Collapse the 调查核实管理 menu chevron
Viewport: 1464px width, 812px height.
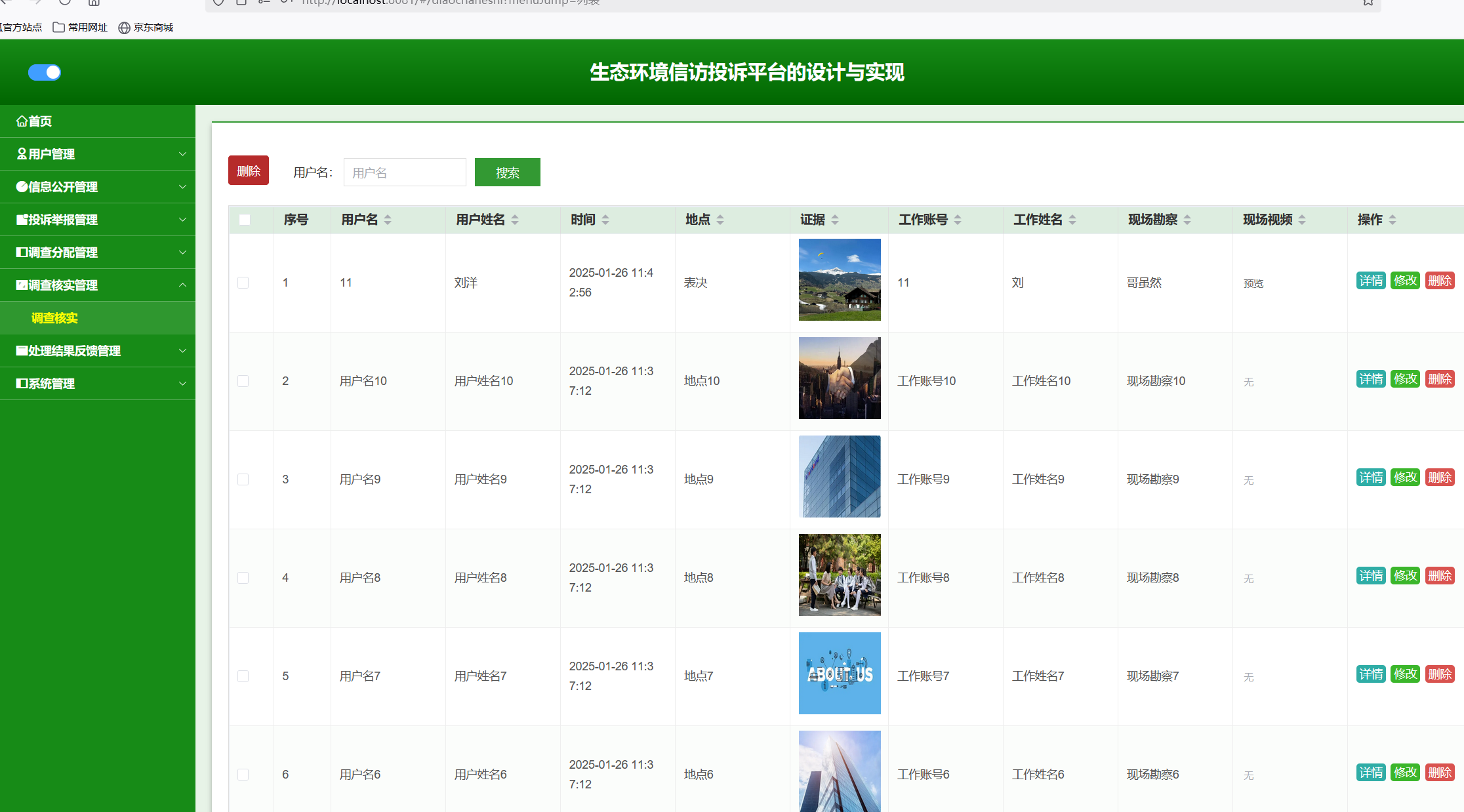(x=182, y=285)
